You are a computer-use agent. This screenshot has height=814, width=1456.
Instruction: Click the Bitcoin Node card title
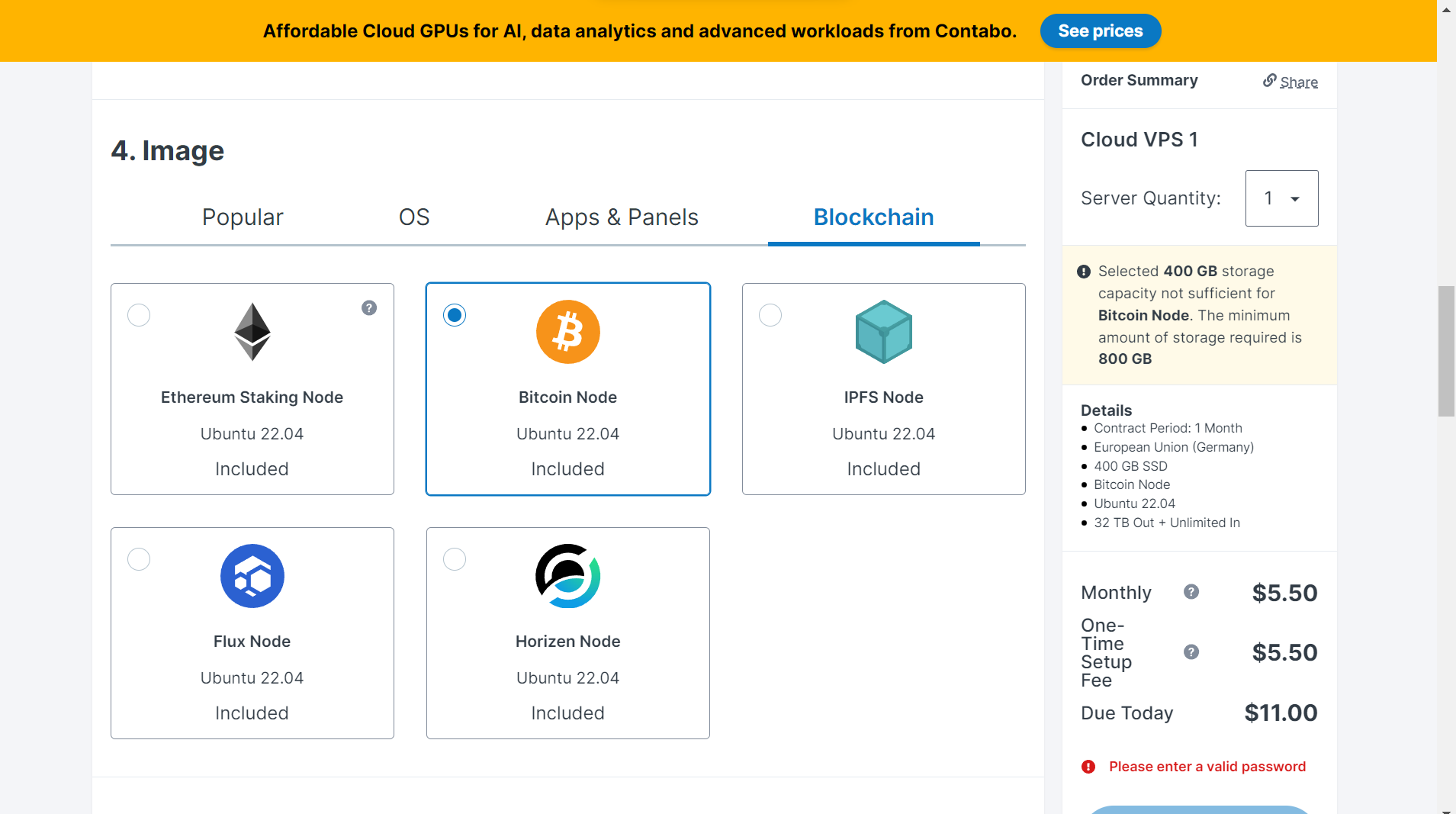tap(567, 397)
